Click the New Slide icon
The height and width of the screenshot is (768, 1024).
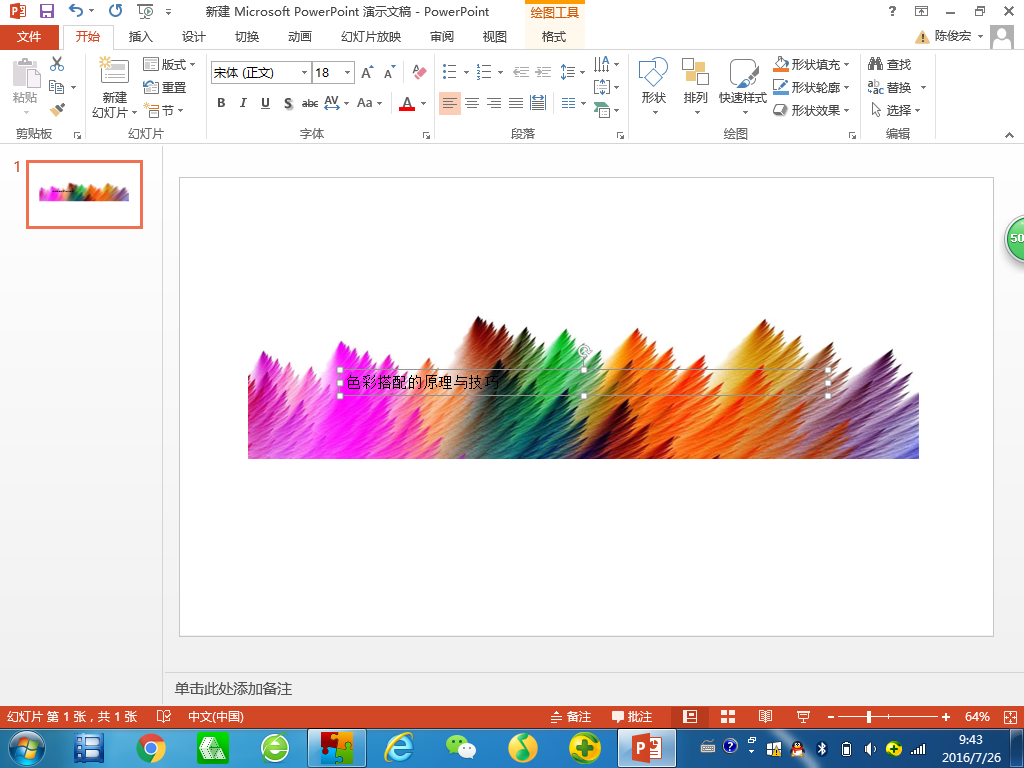click(114, 70)
